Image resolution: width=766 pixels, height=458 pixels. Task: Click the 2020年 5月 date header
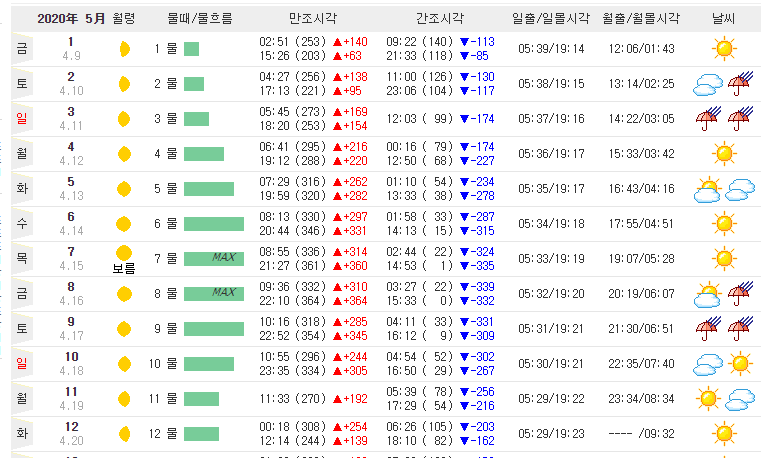[71, 19]
